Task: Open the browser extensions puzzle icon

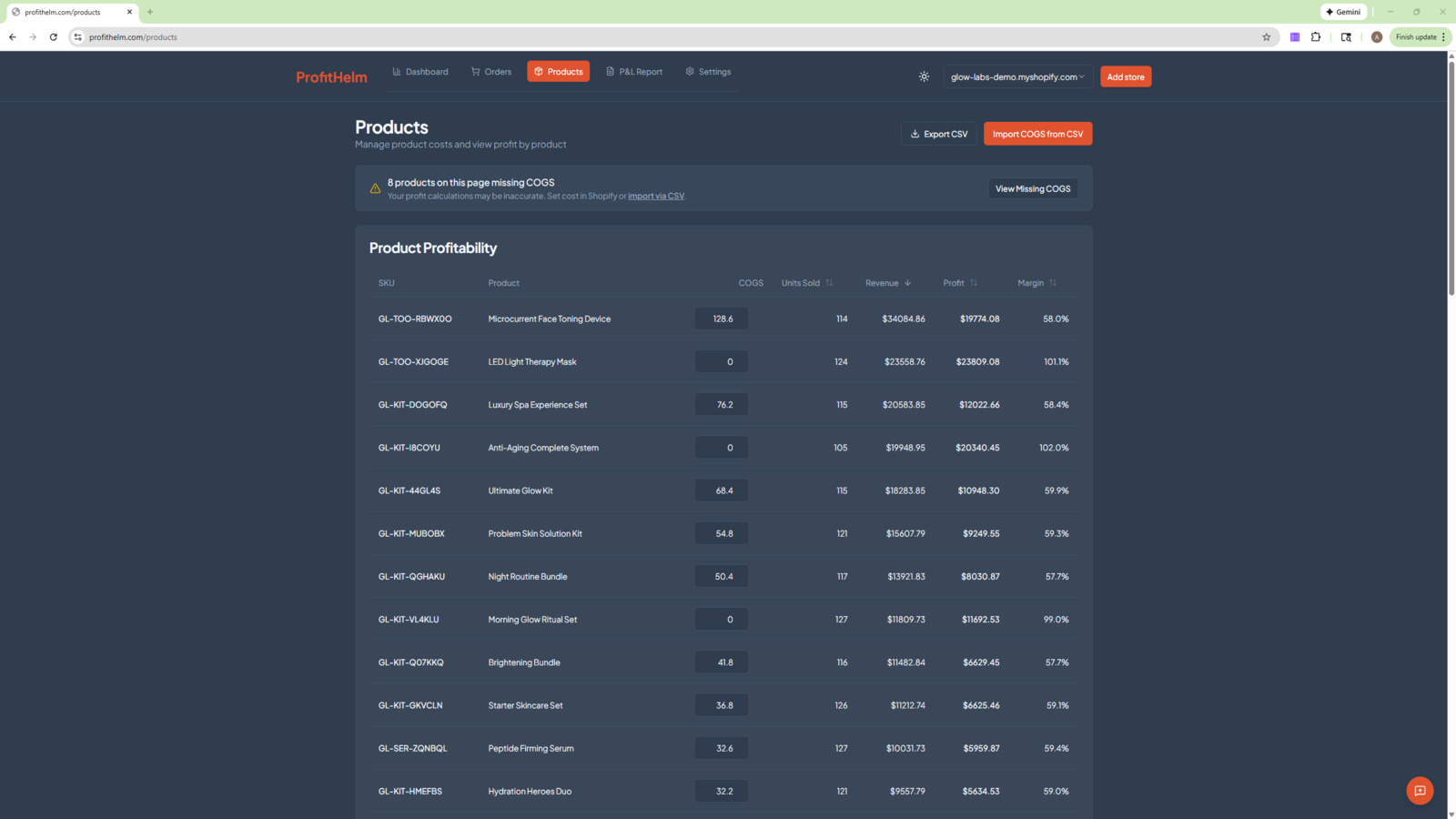Action: click(1316, 37)
